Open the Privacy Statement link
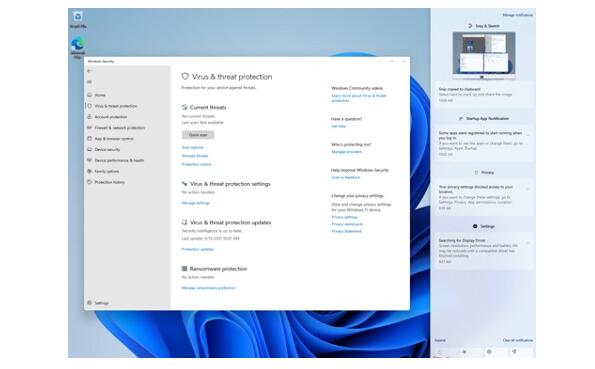This screenshot has height=369, width=595. [x=346, y=231]
